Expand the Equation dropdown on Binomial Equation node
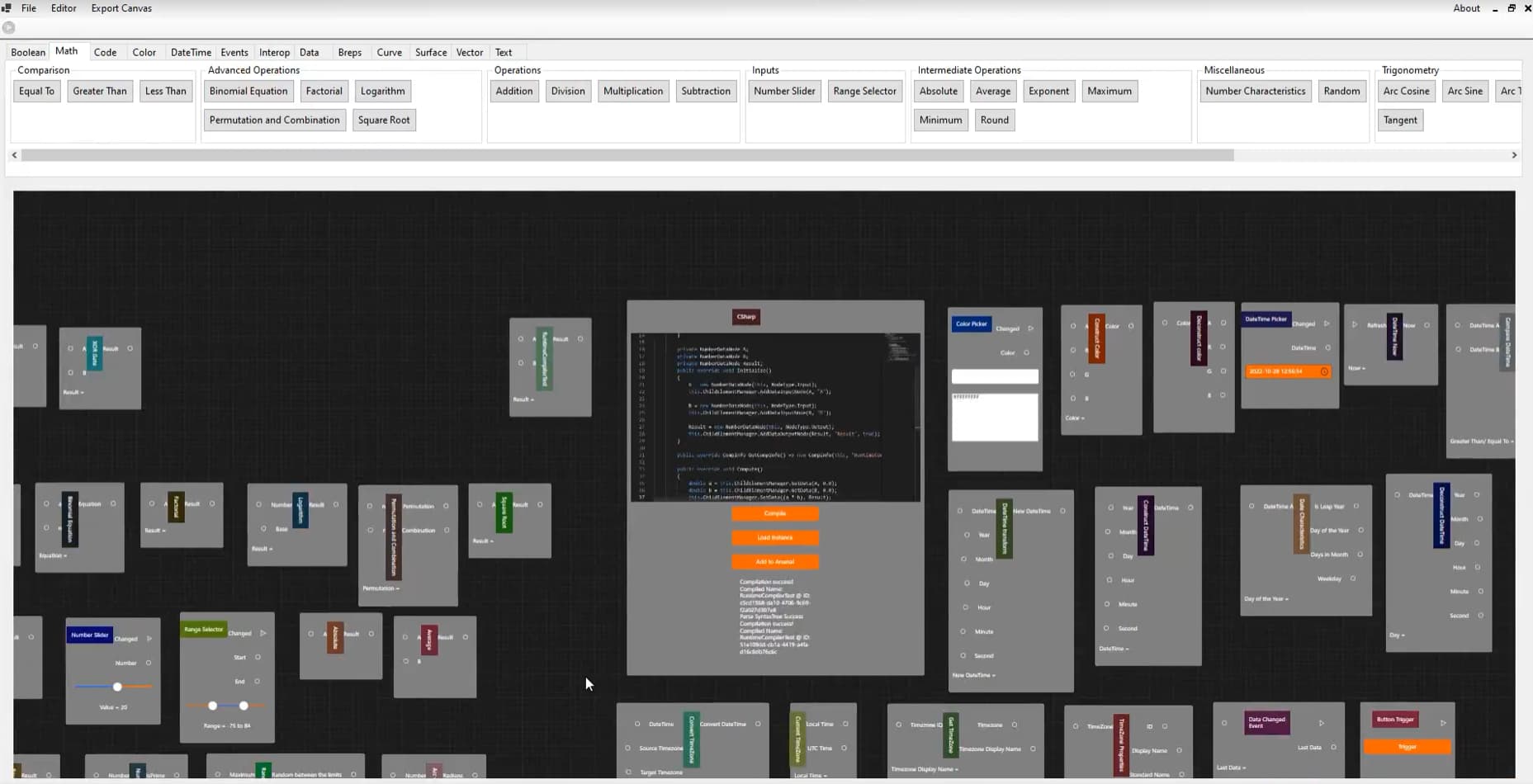Screen dimensions: 1533x784 (52, 555)
